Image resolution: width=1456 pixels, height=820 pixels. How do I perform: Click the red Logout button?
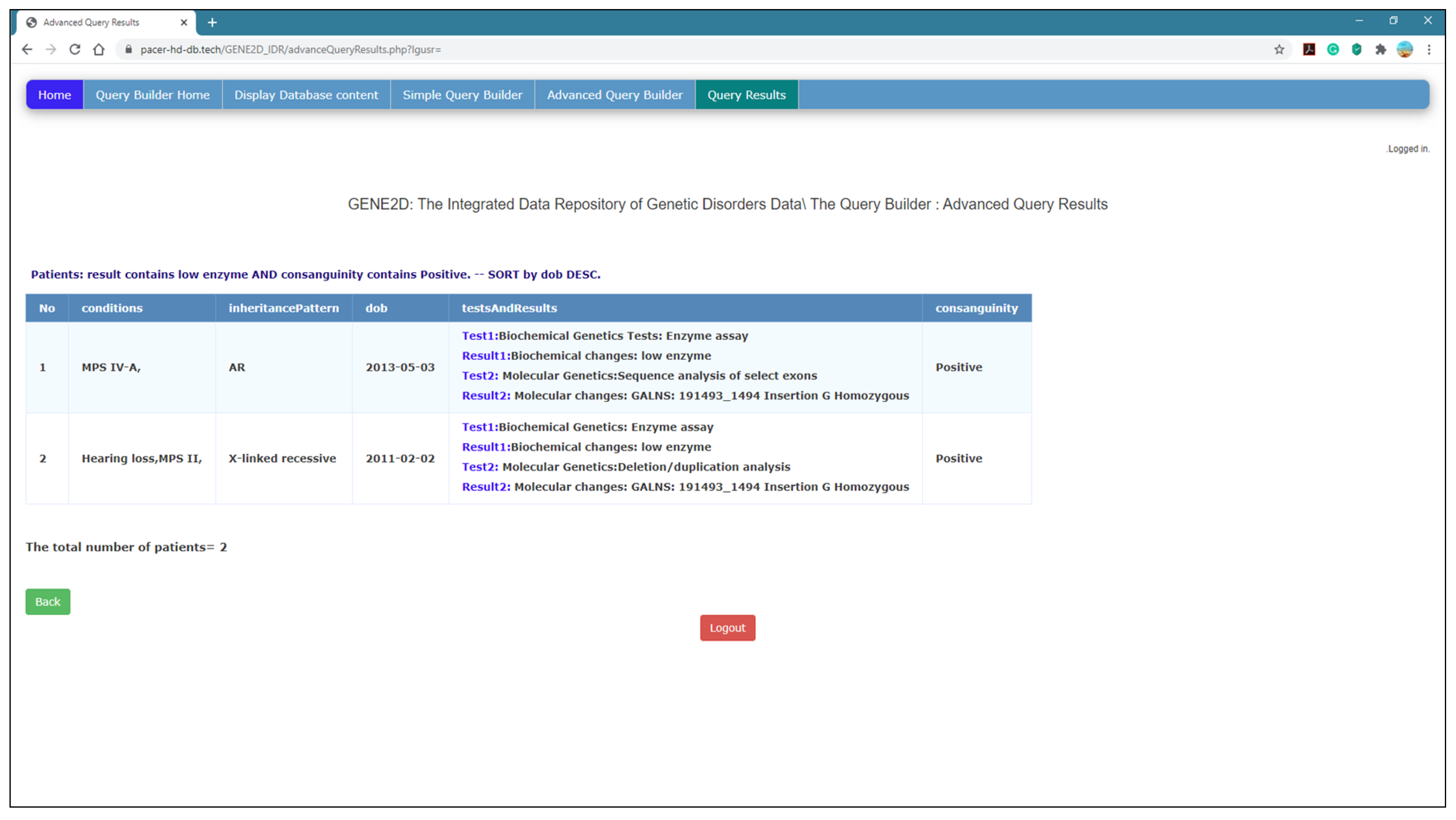(x=728, y=628)
